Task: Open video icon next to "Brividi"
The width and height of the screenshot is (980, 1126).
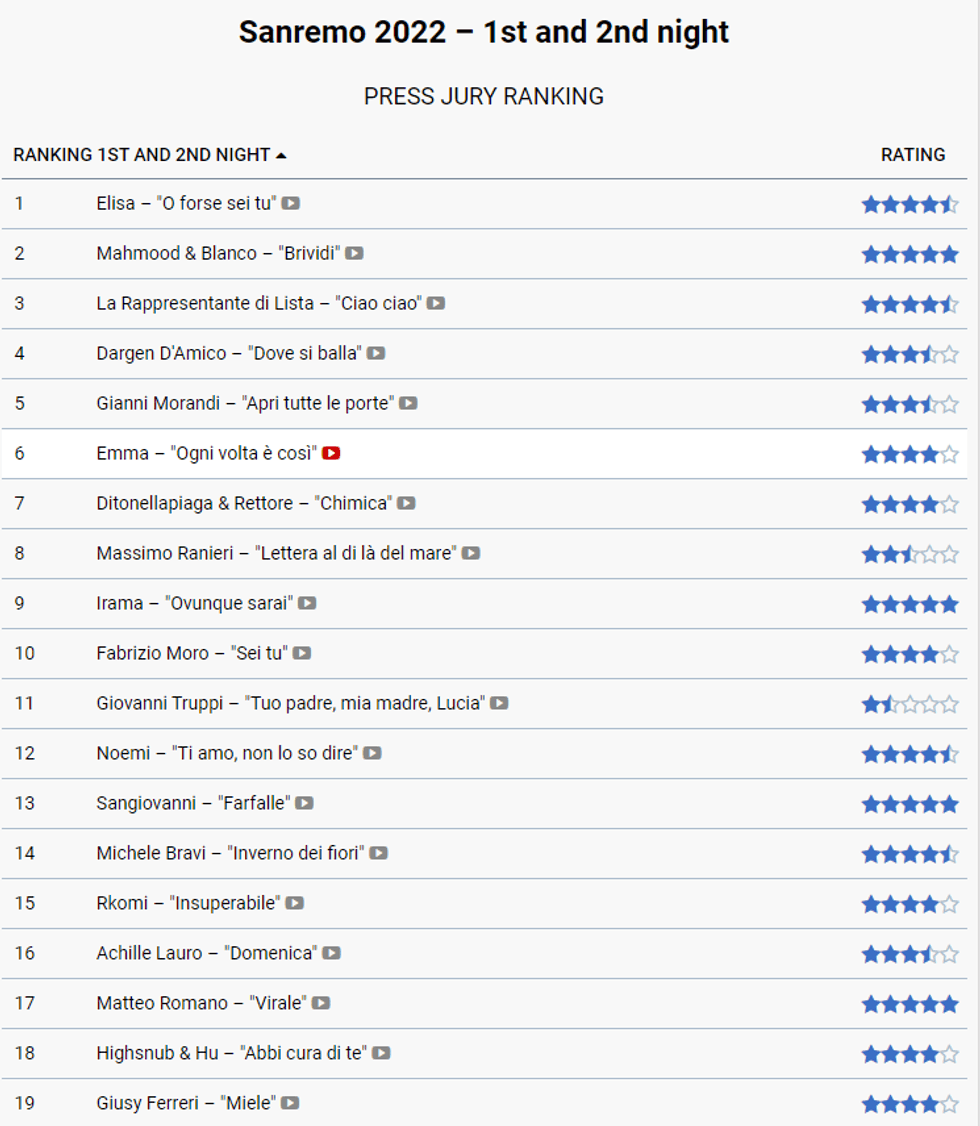Action: [x=354, y=253]
